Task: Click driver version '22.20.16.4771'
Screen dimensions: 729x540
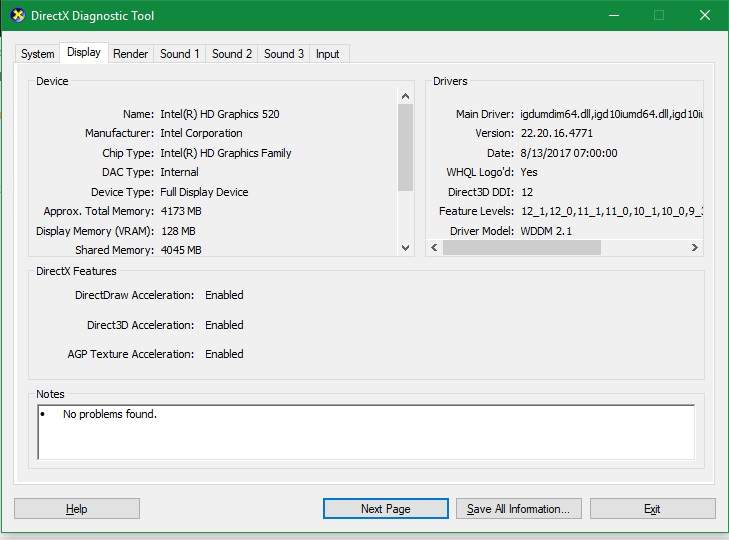Action: 557,133
